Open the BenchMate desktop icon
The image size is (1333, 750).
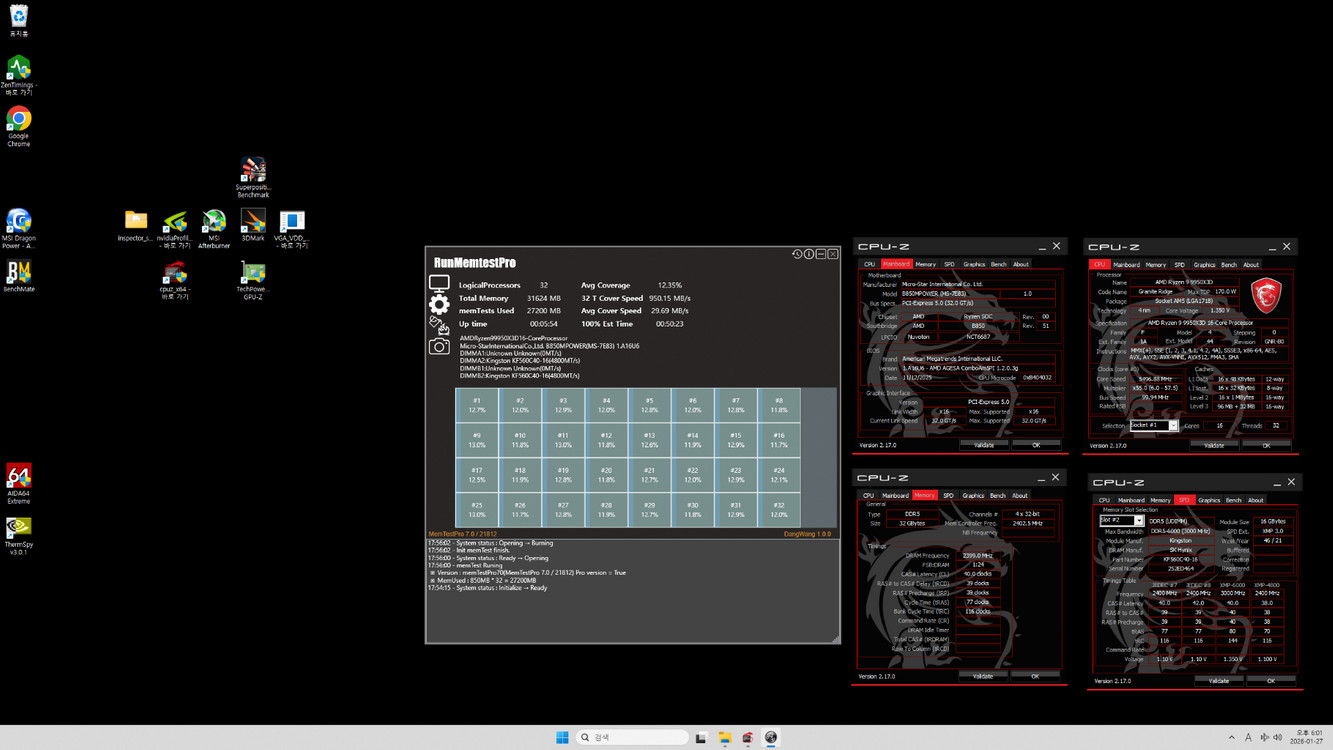coord(19,277)
